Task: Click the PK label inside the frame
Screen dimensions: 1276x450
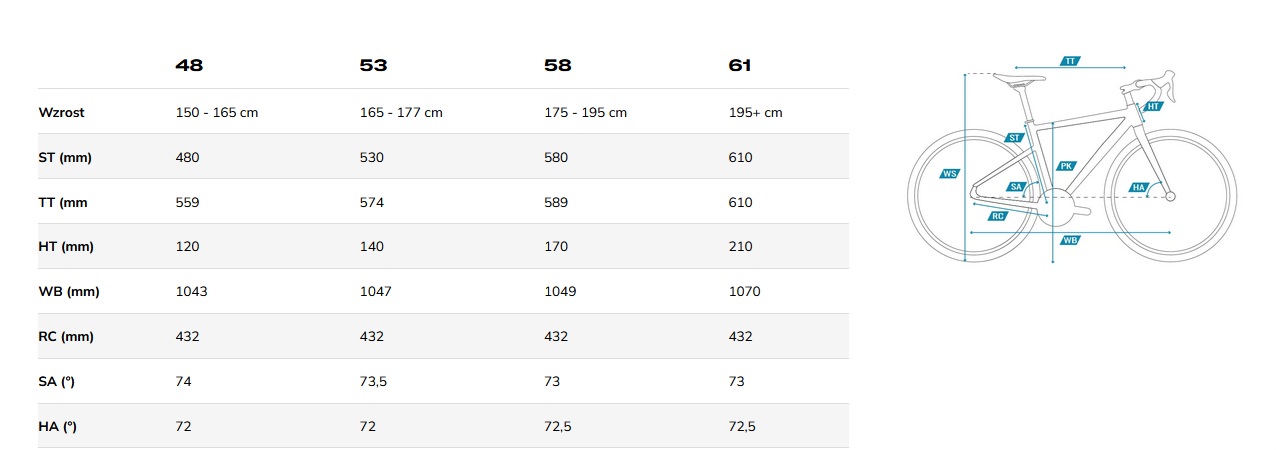Action: [x=1067, y=167]
